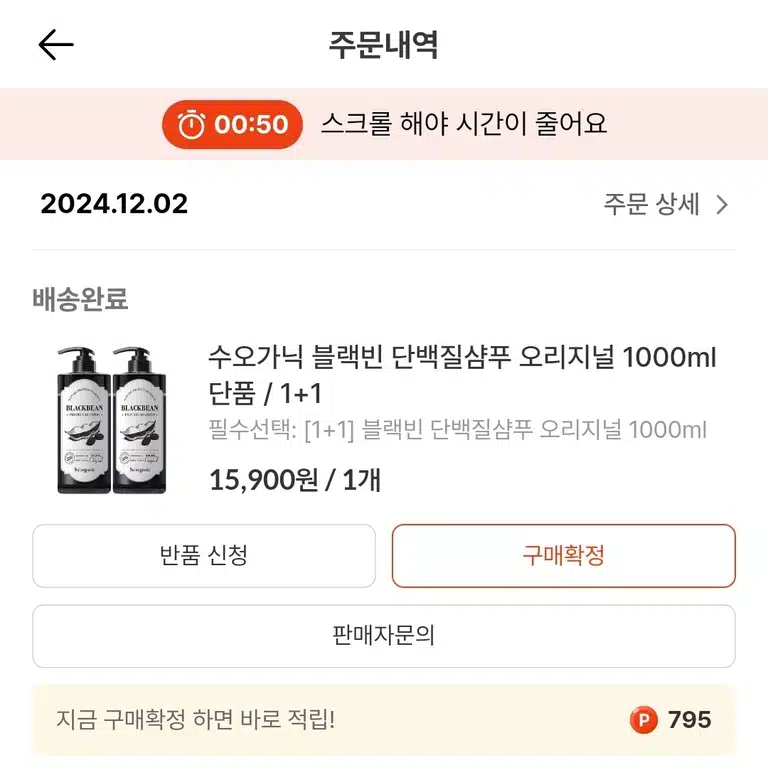
Task: Tap the 배송완료 delivery status label
Action: (x=80, y=299)
